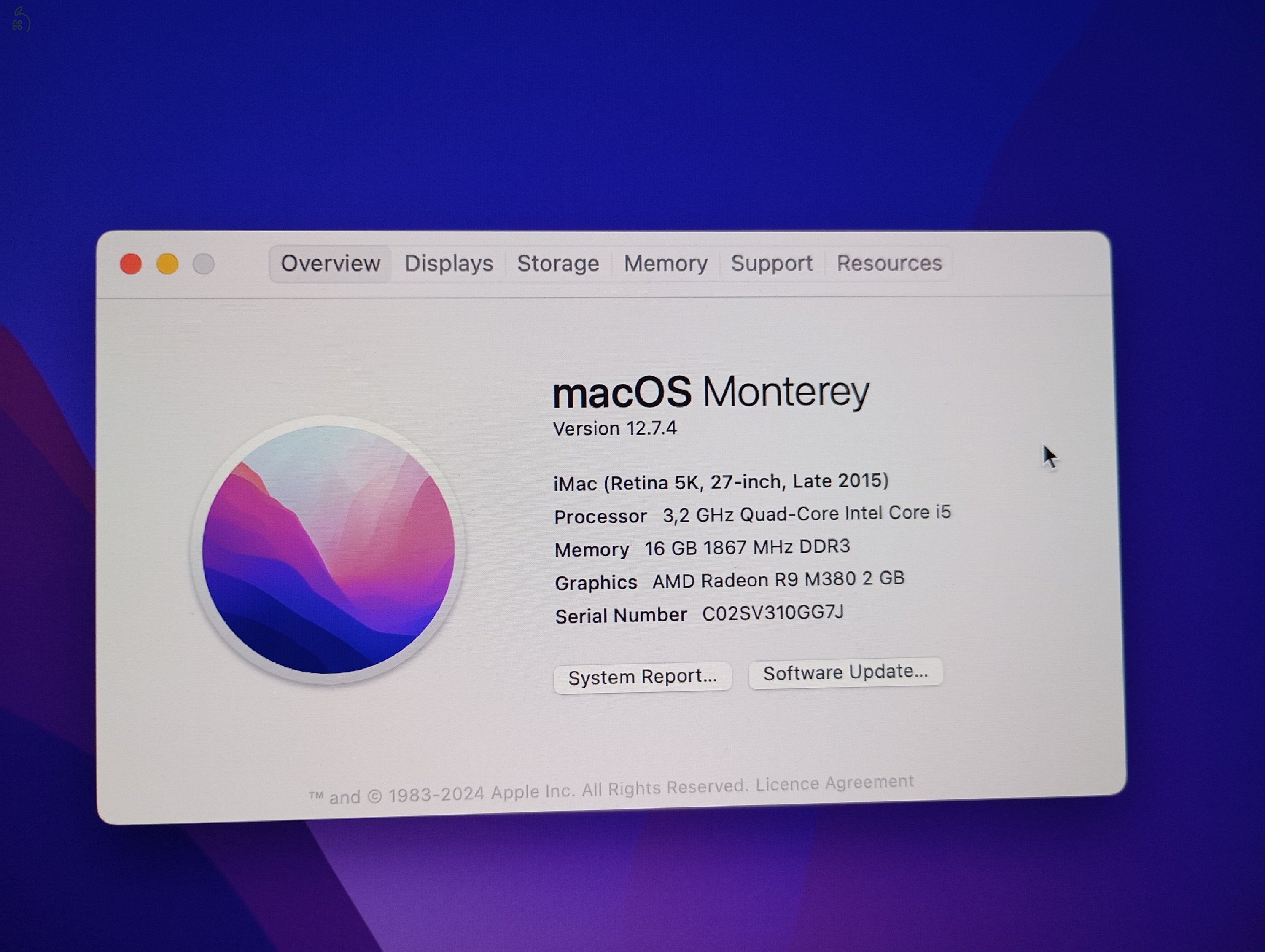Viewport: 1265px width, 952px height.
Task: Open the Storage tab
Action: 558,264
